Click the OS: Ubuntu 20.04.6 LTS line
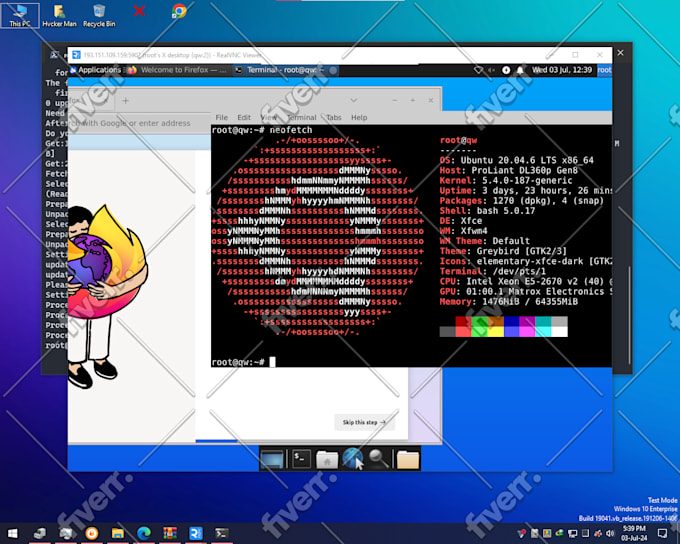680x544 pixels. pyautogui.click(x=517, y=161)
